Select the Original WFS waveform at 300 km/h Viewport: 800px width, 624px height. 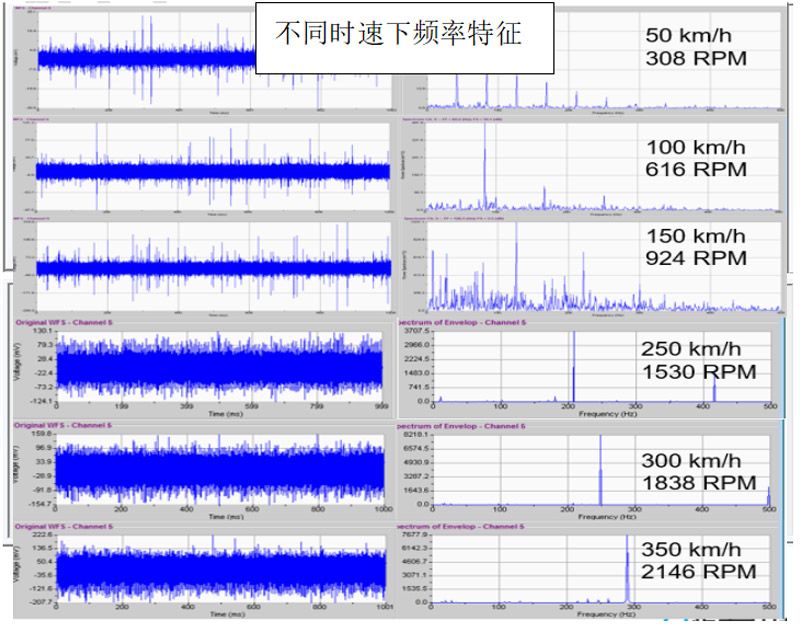click(218, 469)
